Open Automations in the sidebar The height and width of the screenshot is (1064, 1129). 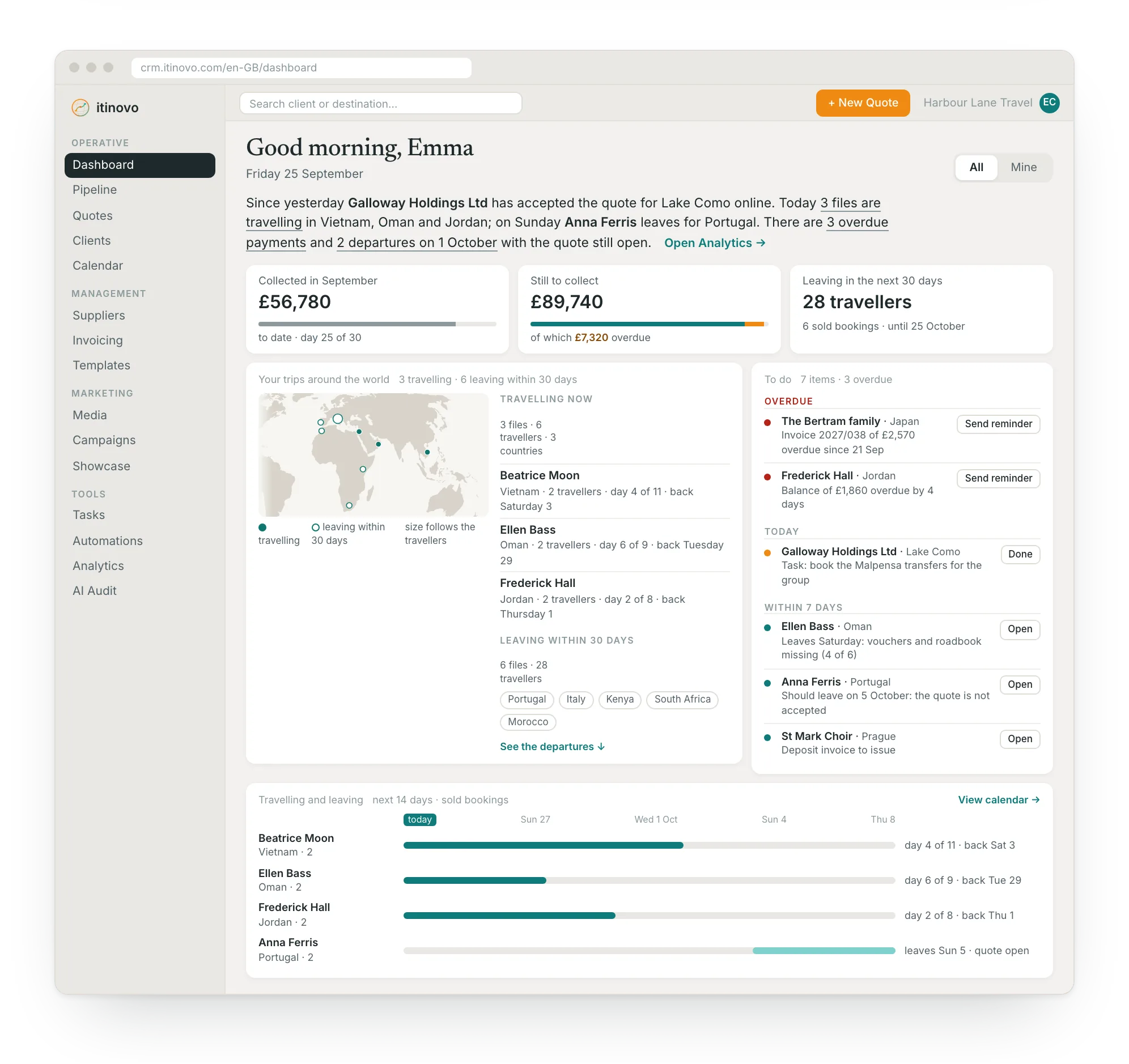tap(139, 541)
